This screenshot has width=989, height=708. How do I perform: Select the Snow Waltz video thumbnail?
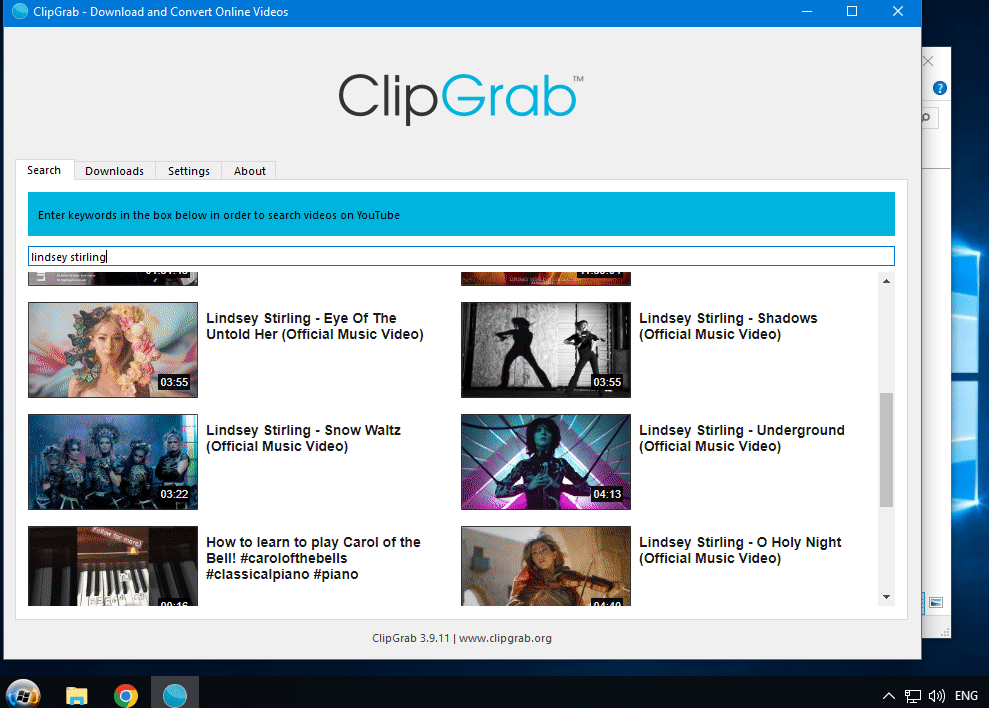pyautogui.click(x=113, y=462)
